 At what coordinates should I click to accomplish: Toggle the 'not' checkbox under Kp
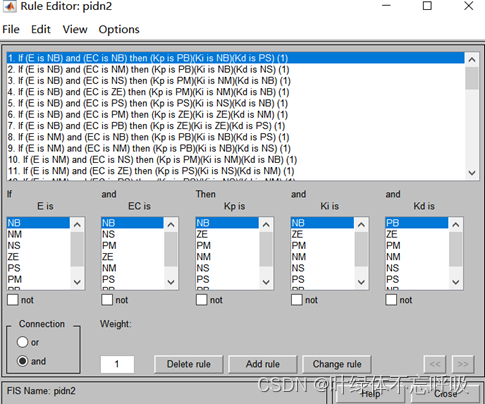tap(201, 300)
